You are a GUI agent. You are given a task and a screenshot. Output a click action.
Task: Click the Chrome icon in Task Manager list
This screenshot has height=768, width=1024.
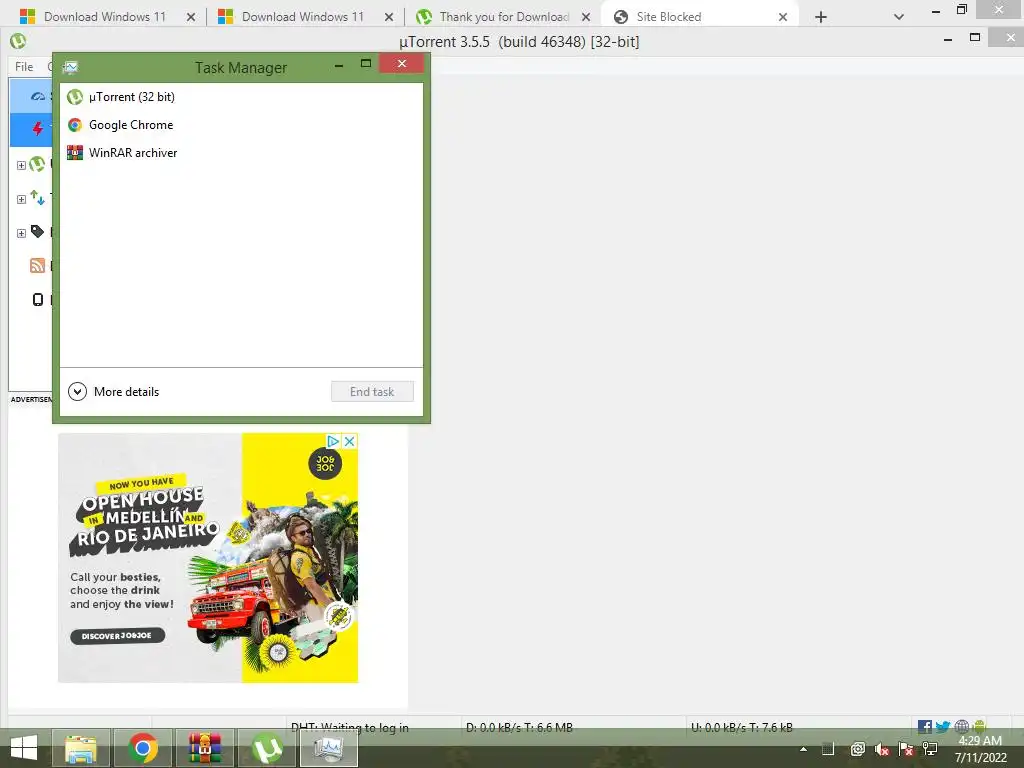75,125
